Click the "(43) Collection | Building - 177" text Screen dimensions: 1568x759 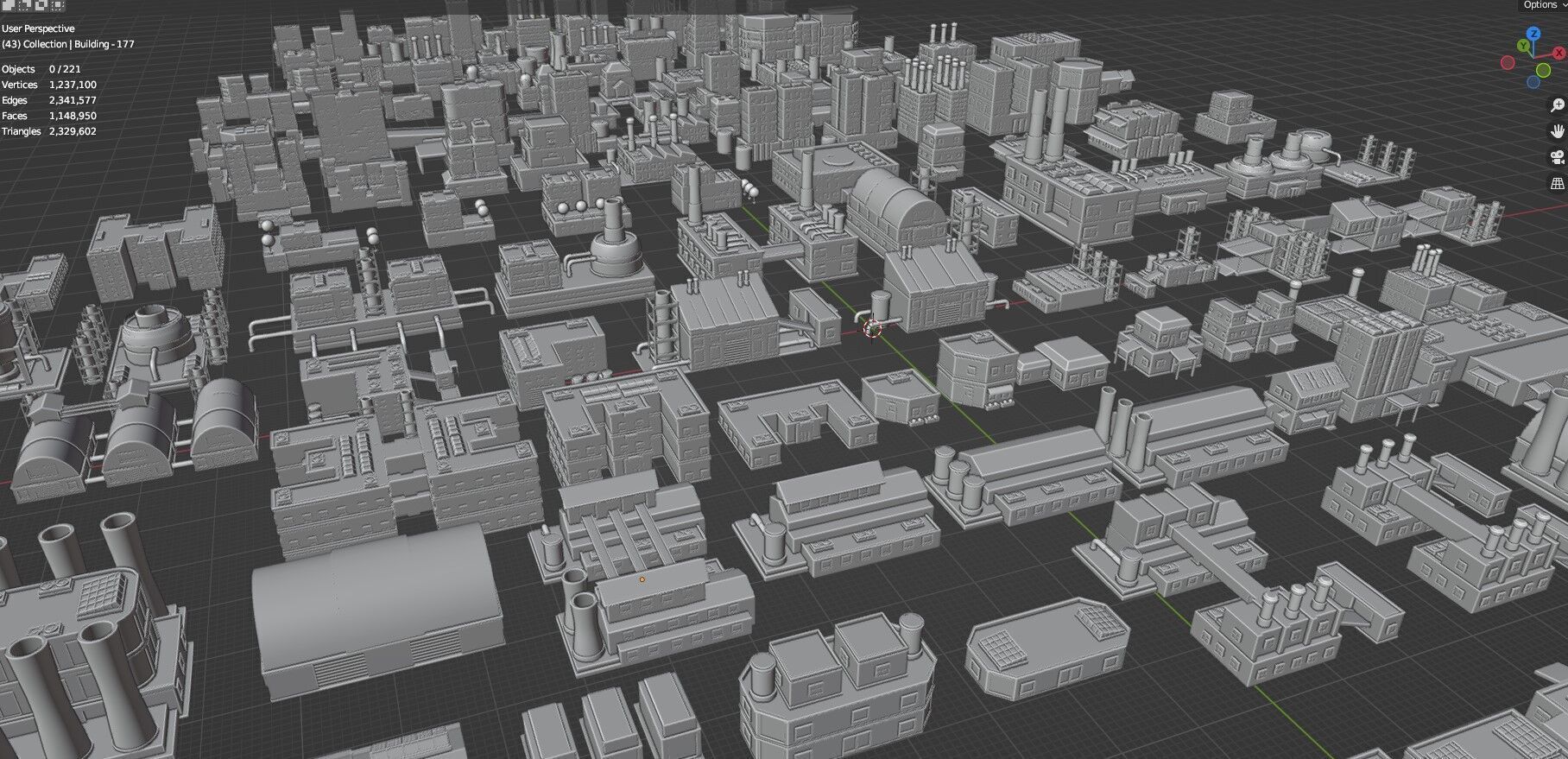[68, 44]
